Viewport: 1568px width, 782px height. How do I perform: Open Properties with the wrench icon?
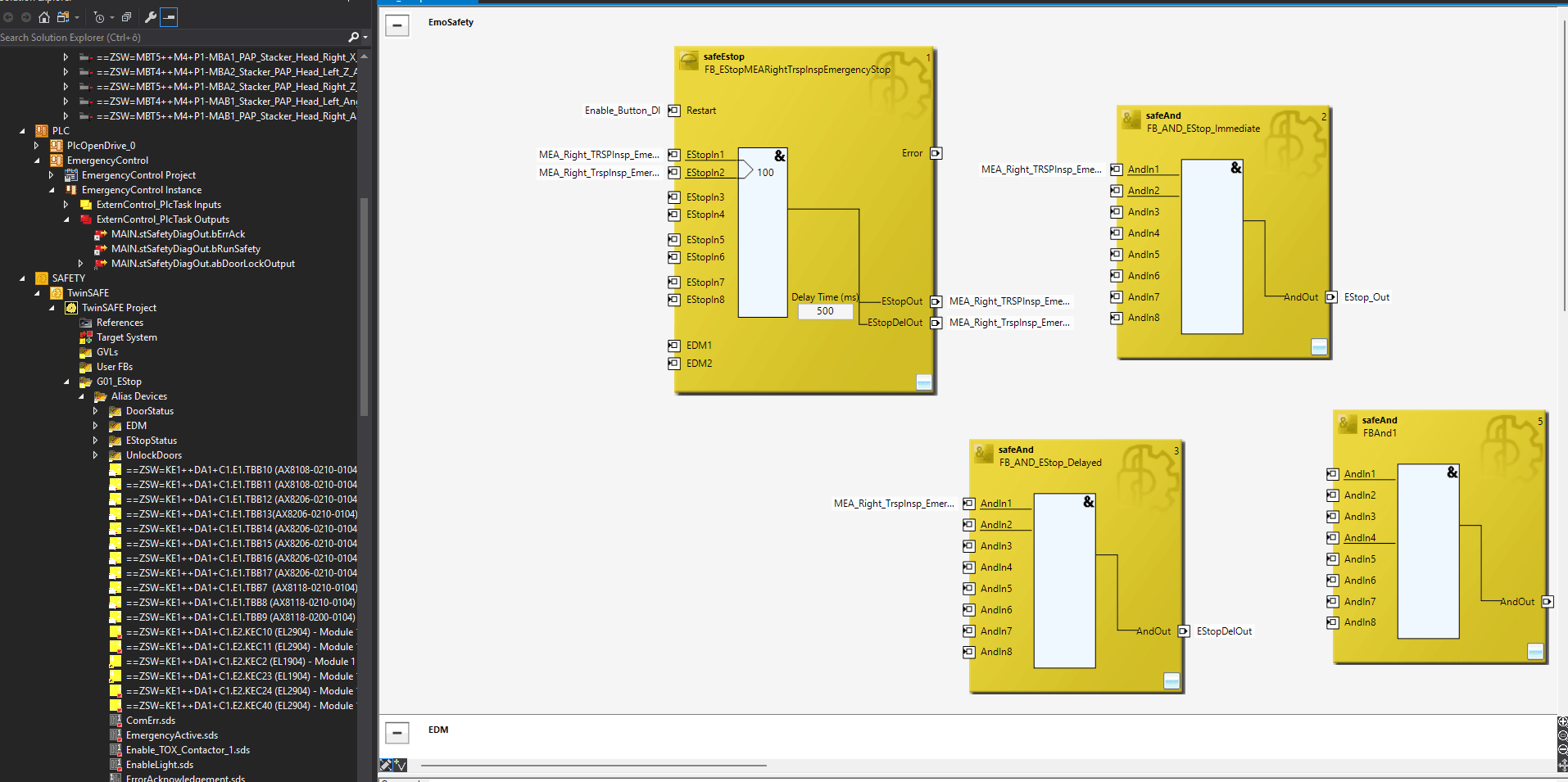(151, 17)
